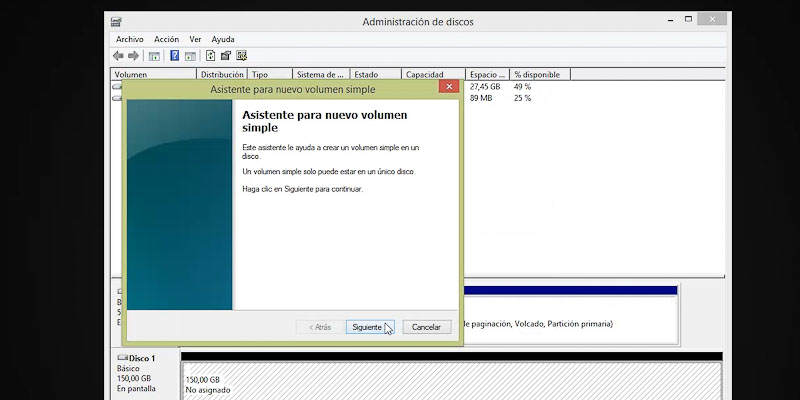Screen dimensions: 800x400
Task: Sort by the Espacio... column header
Action: pos(488,74)
